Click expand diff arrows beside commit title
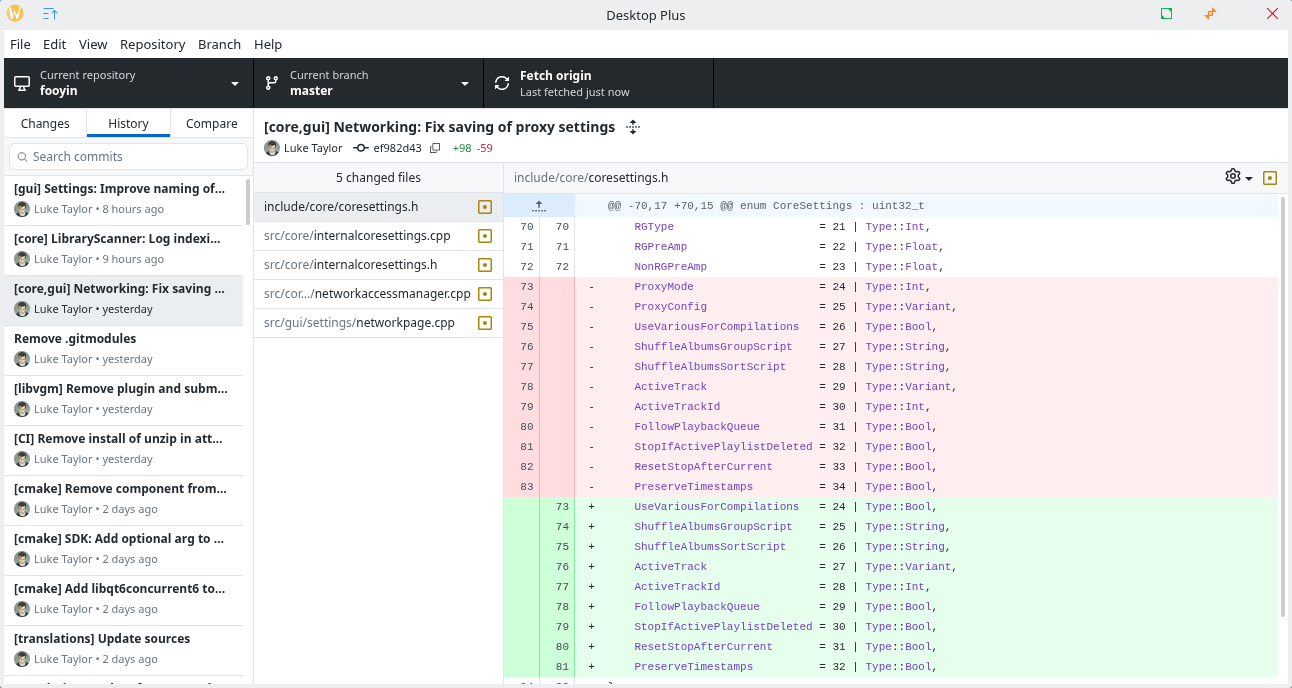 [x=632, y=127]
